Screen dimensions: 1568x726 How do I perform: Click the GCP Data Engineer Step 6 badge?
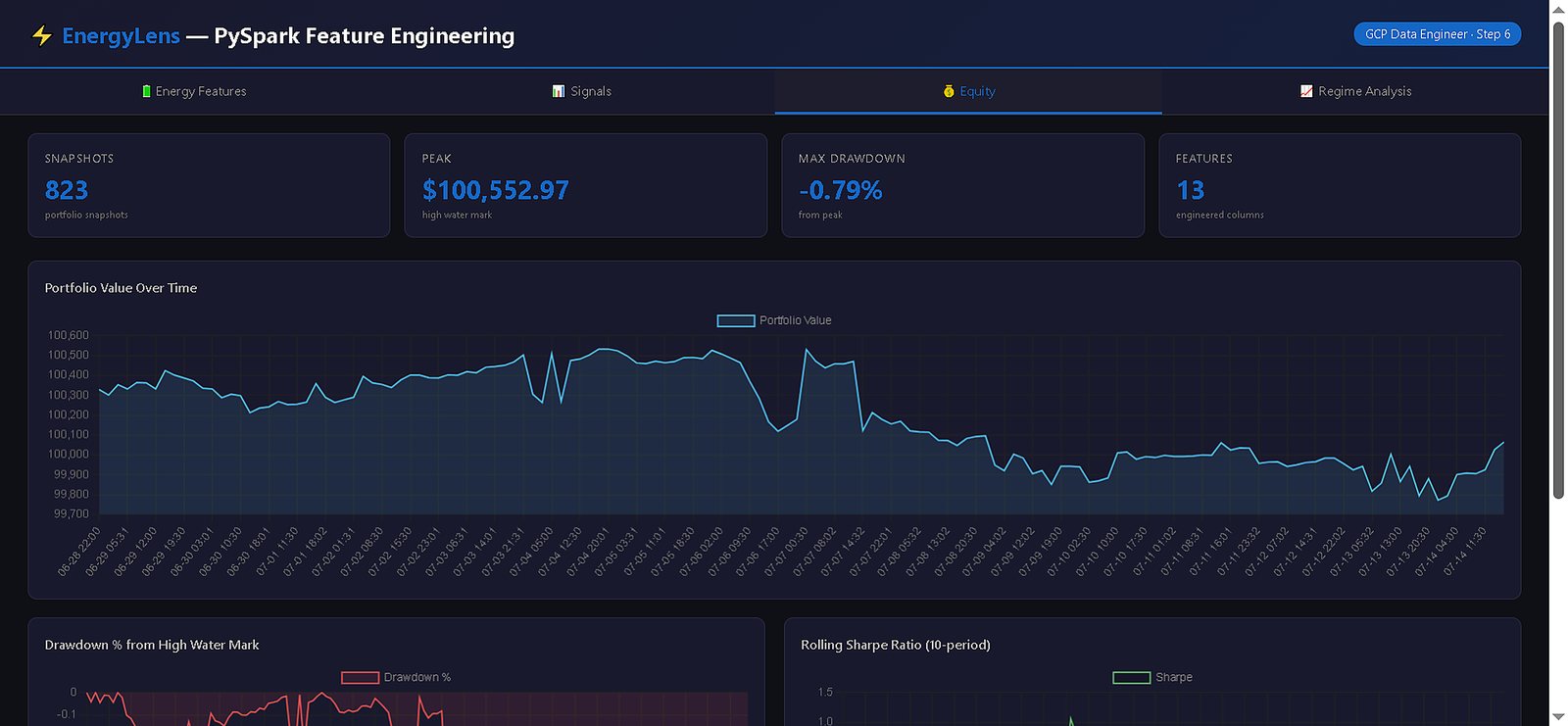click(x=1438, y=34)
